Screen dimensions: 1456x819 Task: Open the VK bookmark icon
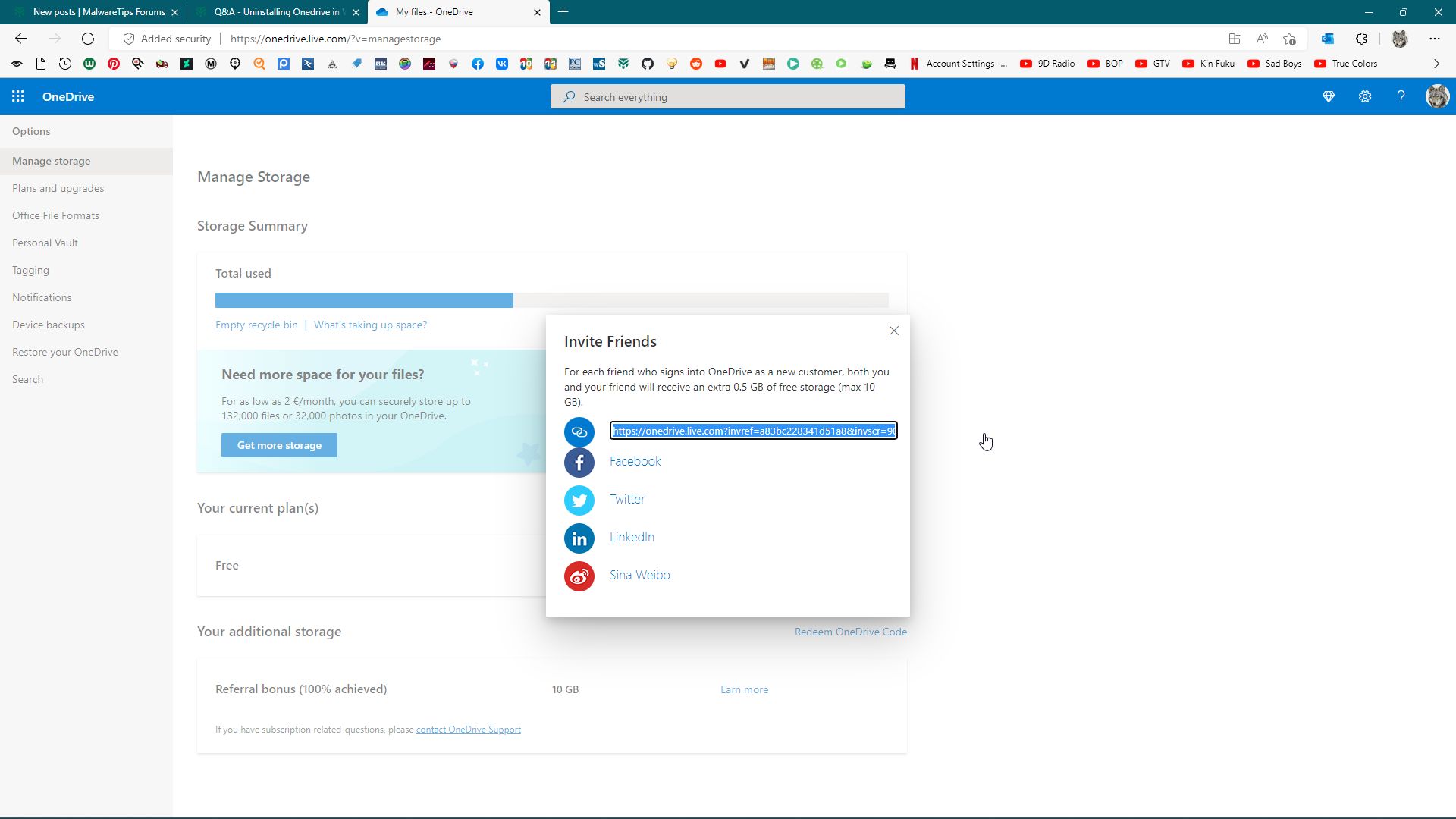[x=502, y=64]
